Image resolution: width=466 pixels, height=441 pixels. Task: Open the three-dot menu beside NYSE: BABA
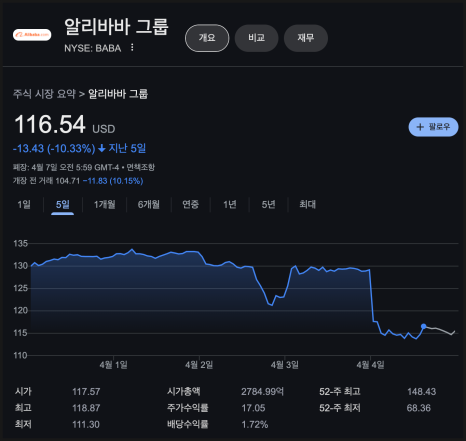(x=132, y=48)
